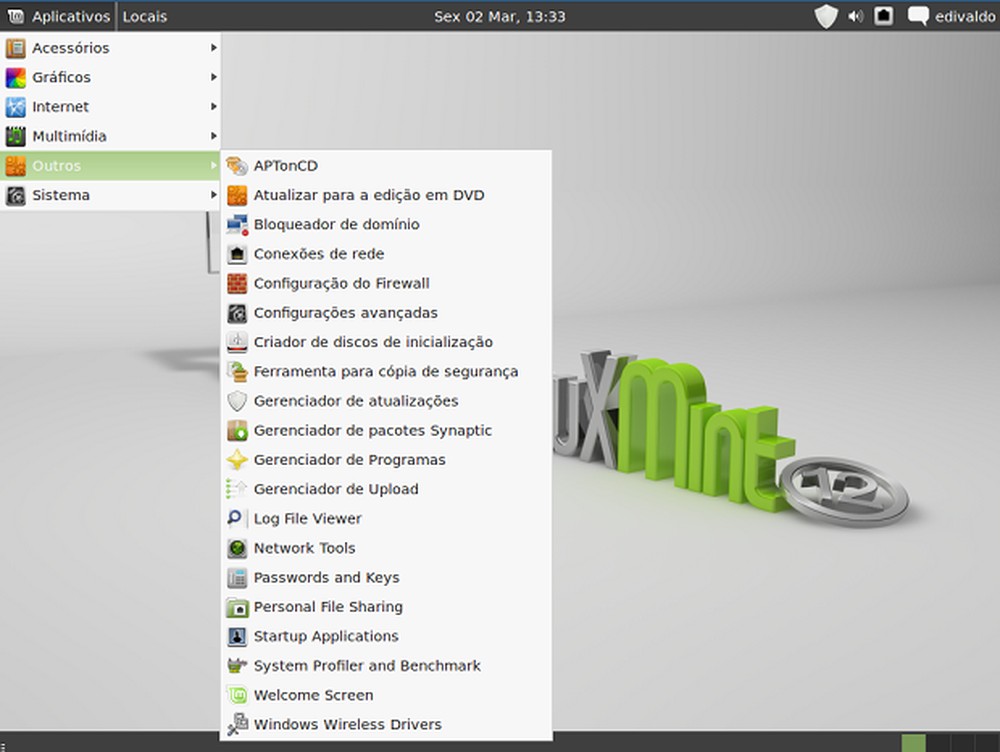The width and height of the screenshot is (1000, 752).
Task: Click the messaging icon next to edivaldo
Action: 916,16
